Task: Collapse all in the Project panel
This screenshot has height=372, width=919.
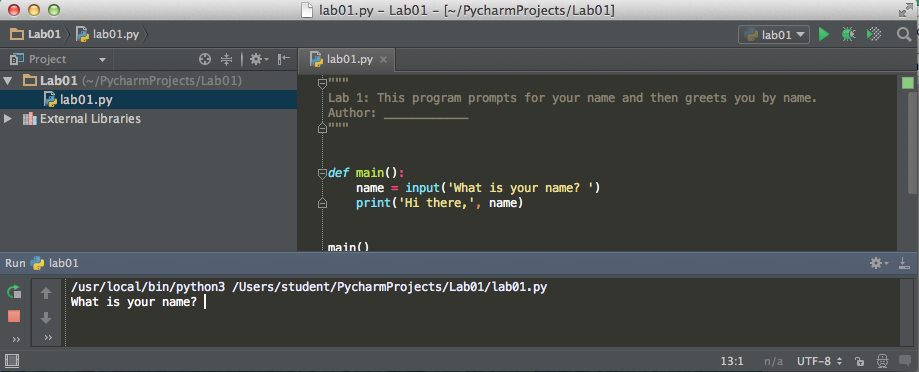Action: 227,59
